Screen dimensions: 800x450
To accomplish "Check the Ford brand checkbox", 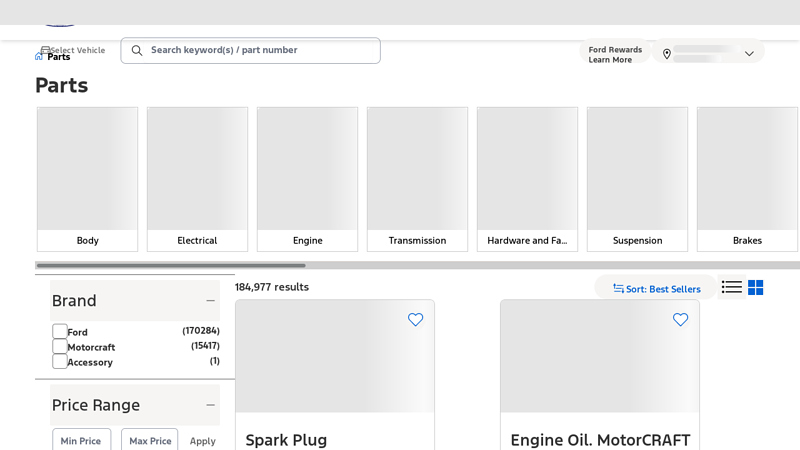I will click(60, 331).
